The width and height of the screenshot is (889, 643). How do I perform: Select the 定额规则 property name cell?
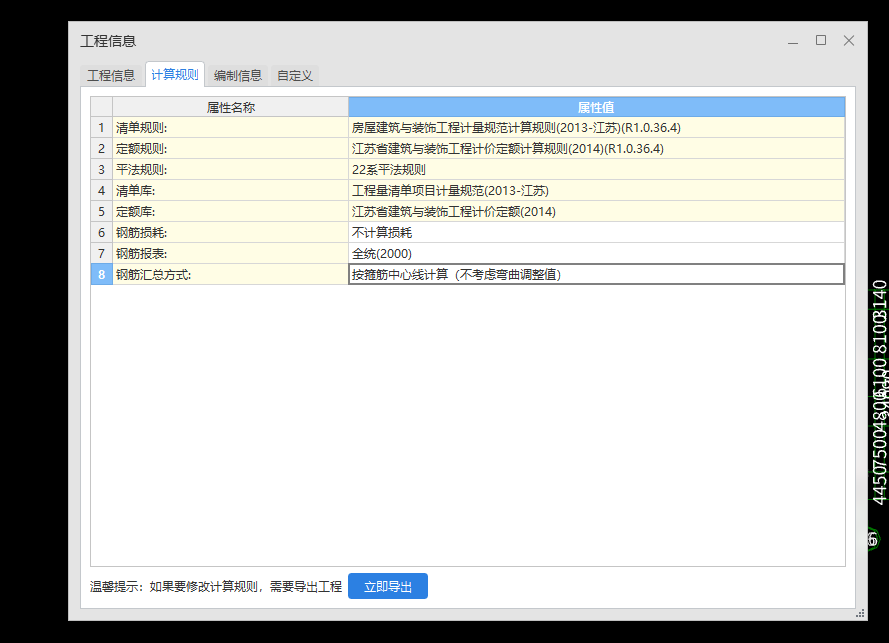tap(230, 149)
